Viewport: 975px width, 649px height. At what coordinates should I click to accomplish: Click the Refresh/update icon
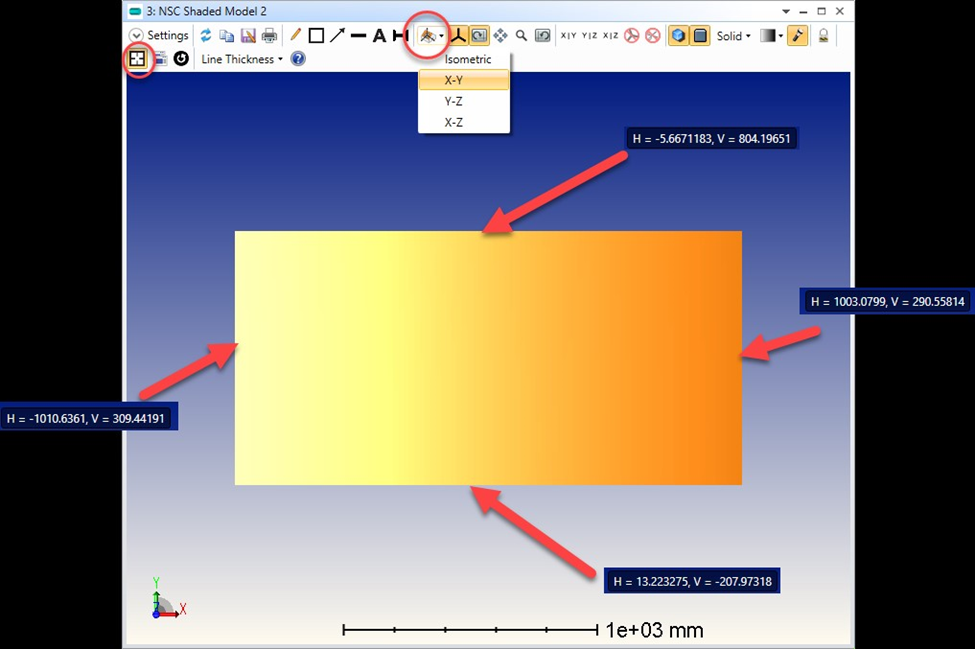(x=205, y=34)
